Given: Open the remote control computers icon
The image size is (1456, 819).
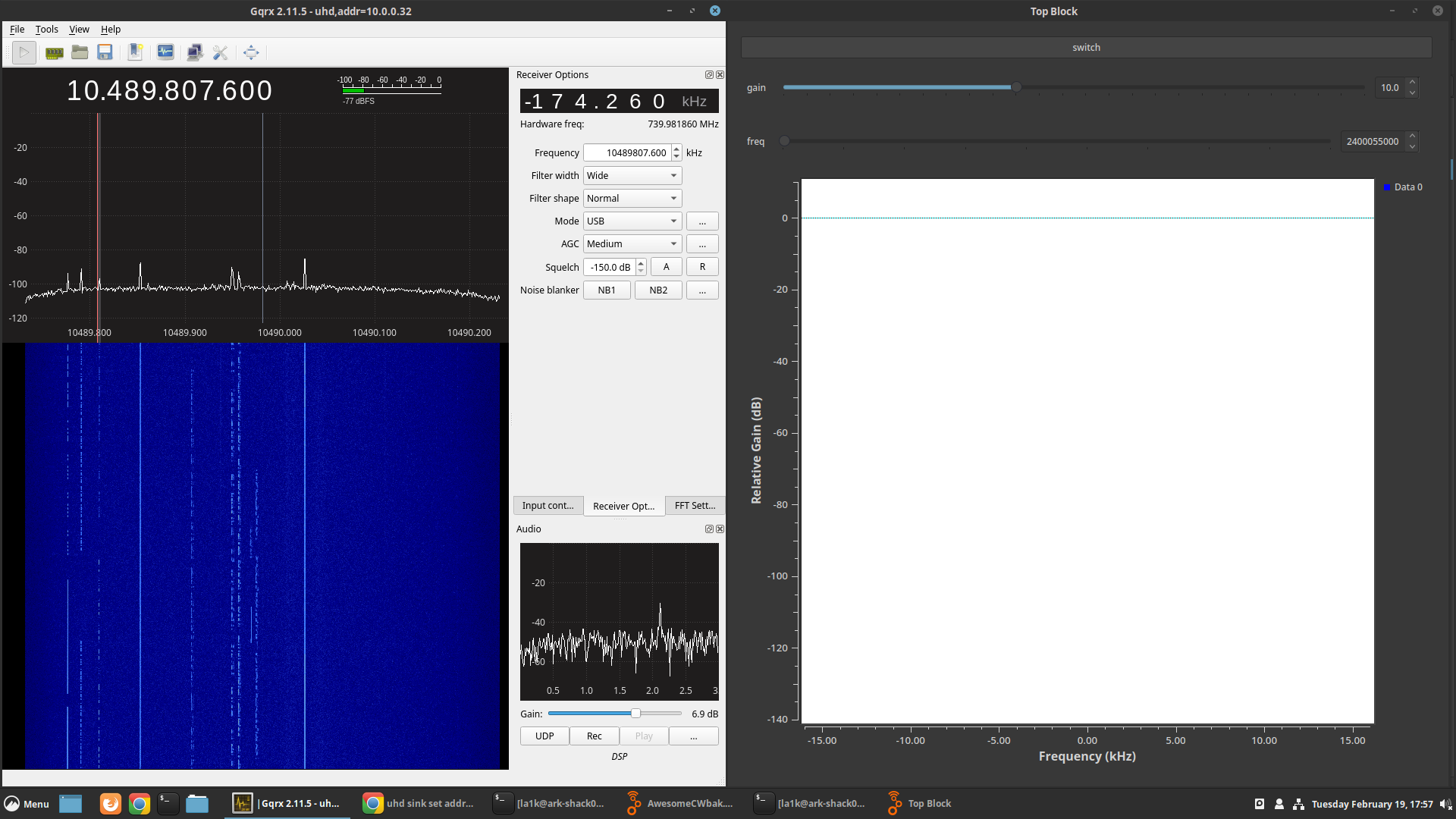Looking at the screenshot, I should point(194,52).
